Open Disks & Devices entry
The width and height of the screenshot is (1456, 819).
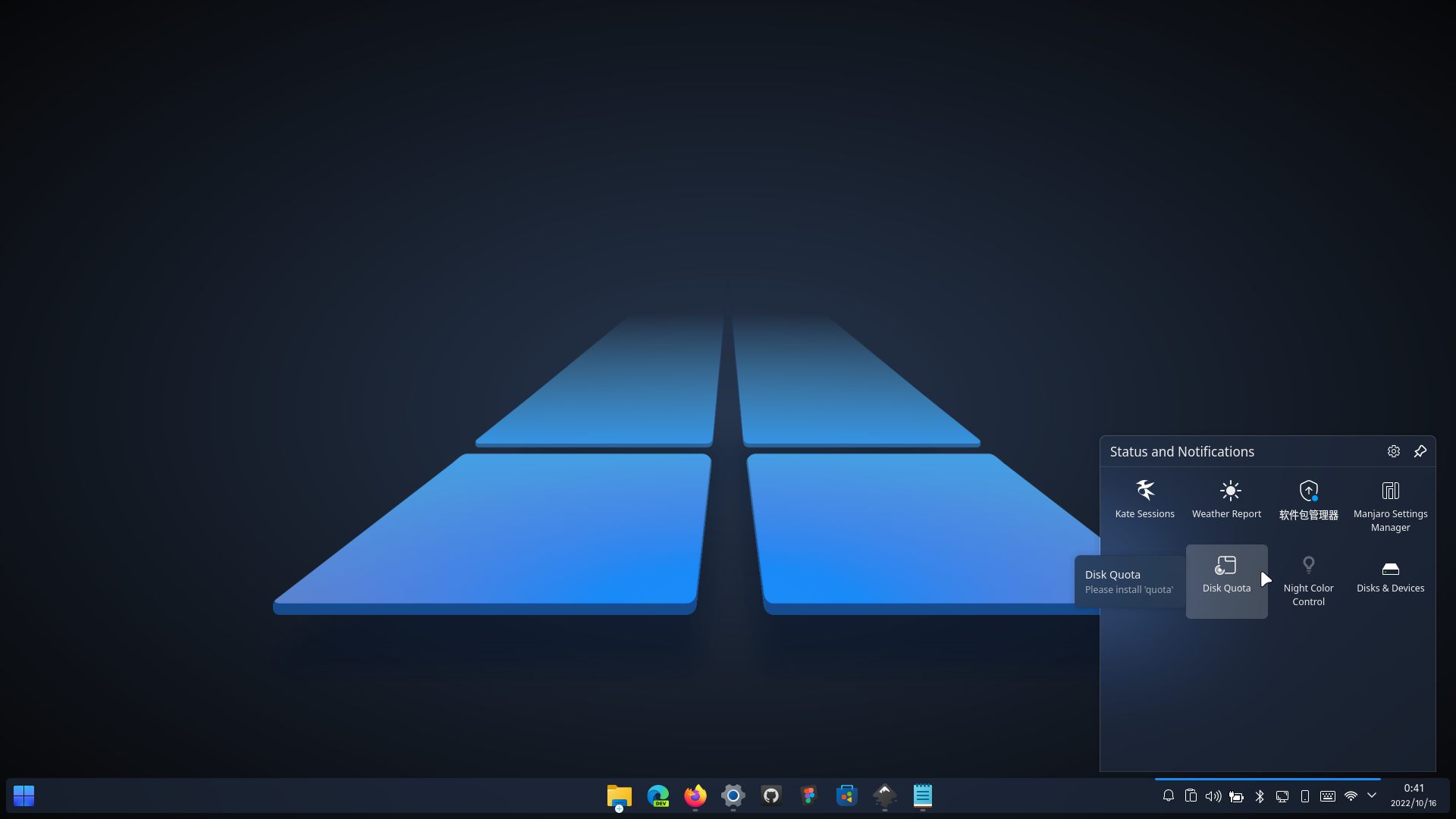coord(1390,581)
